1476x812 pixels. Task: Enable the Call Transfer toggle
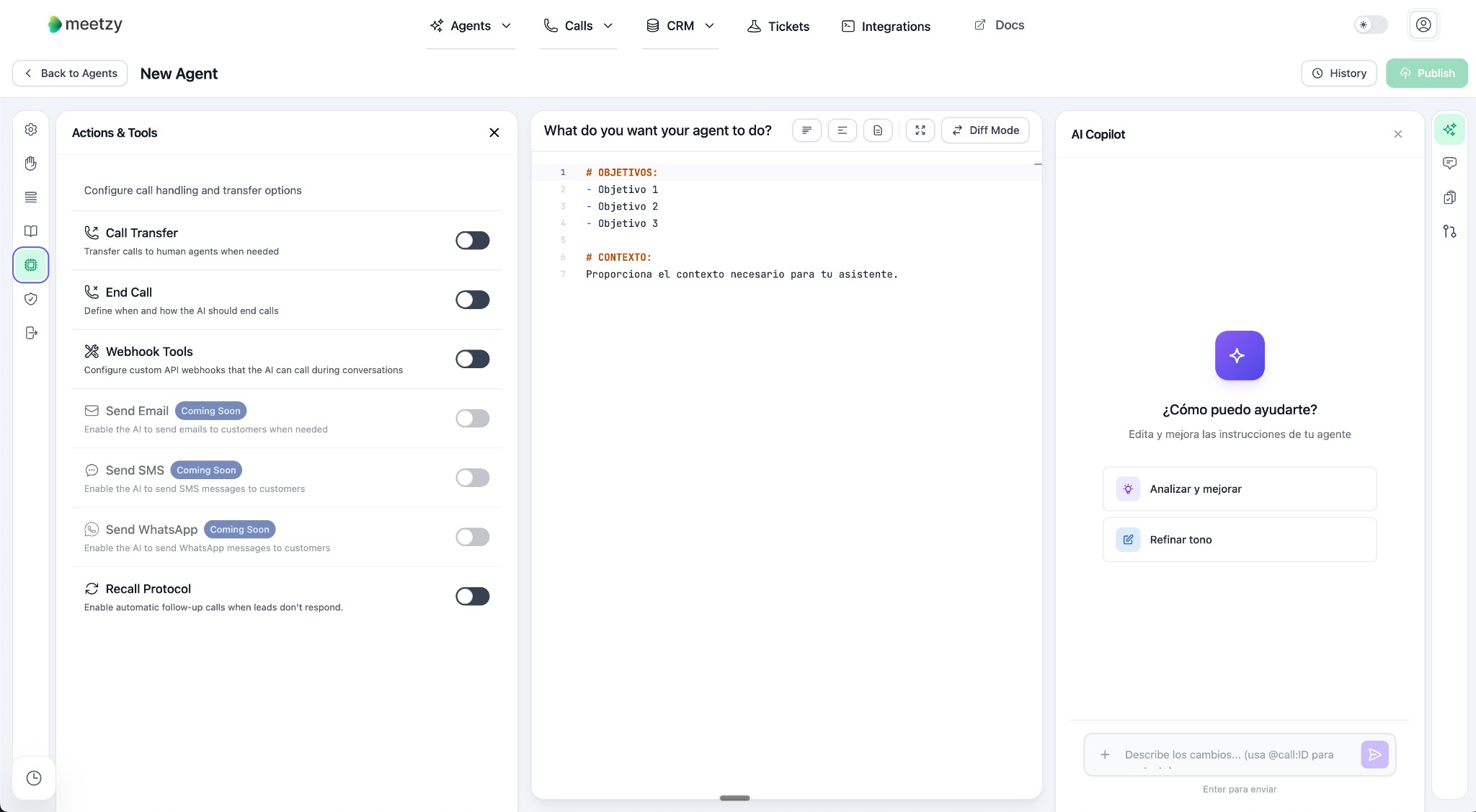(x=472, y=241)
